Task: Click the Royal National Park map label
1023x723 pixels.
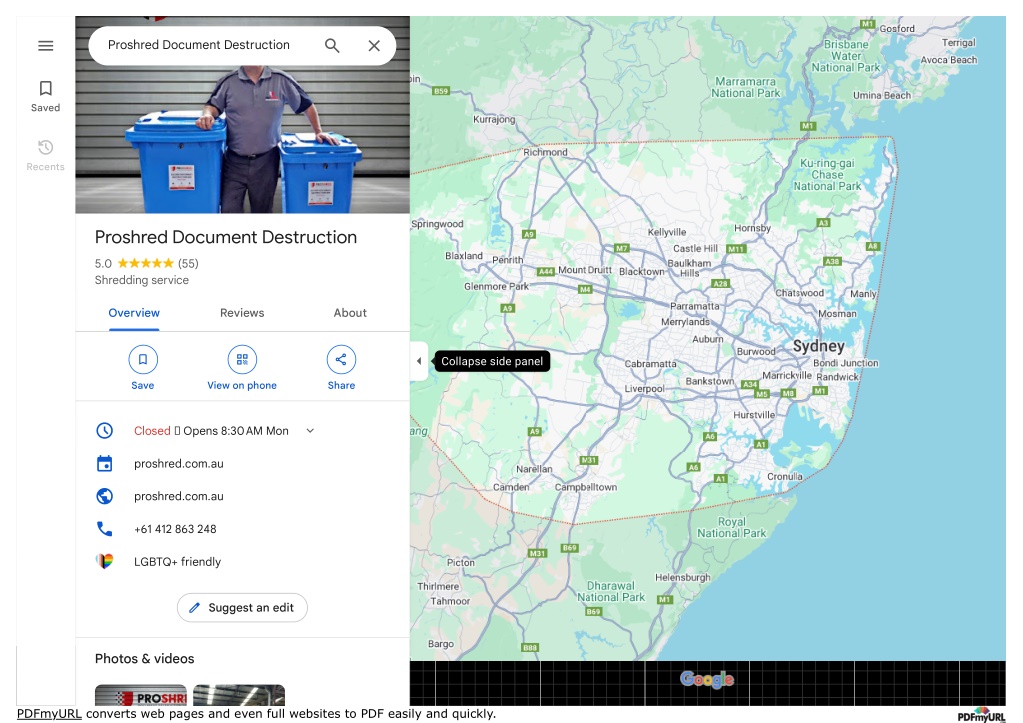Action: pyautogui.click(x=731, y=527)
